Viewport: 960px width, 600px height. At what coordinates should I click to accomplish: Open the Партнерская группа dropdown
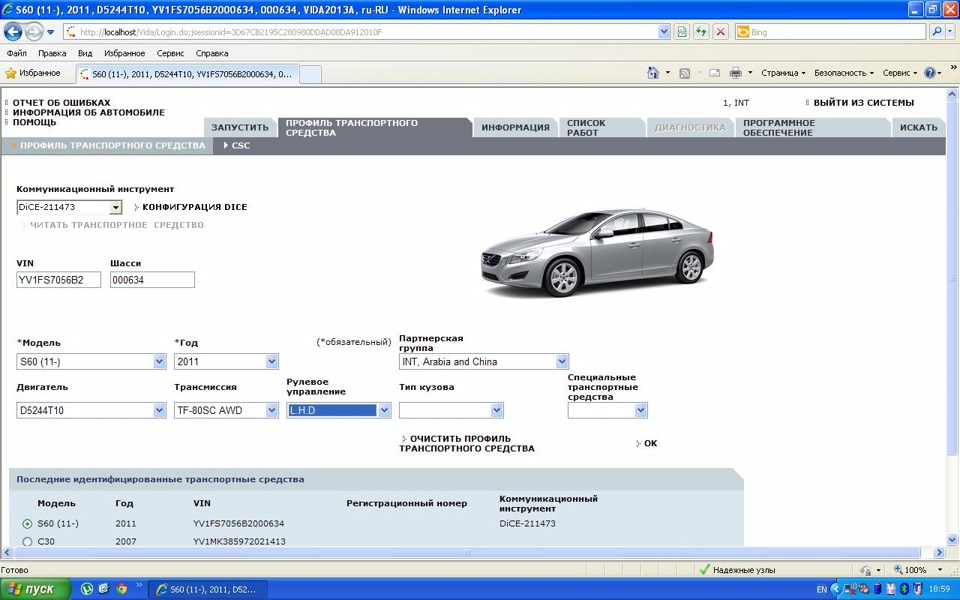(562, 362)
